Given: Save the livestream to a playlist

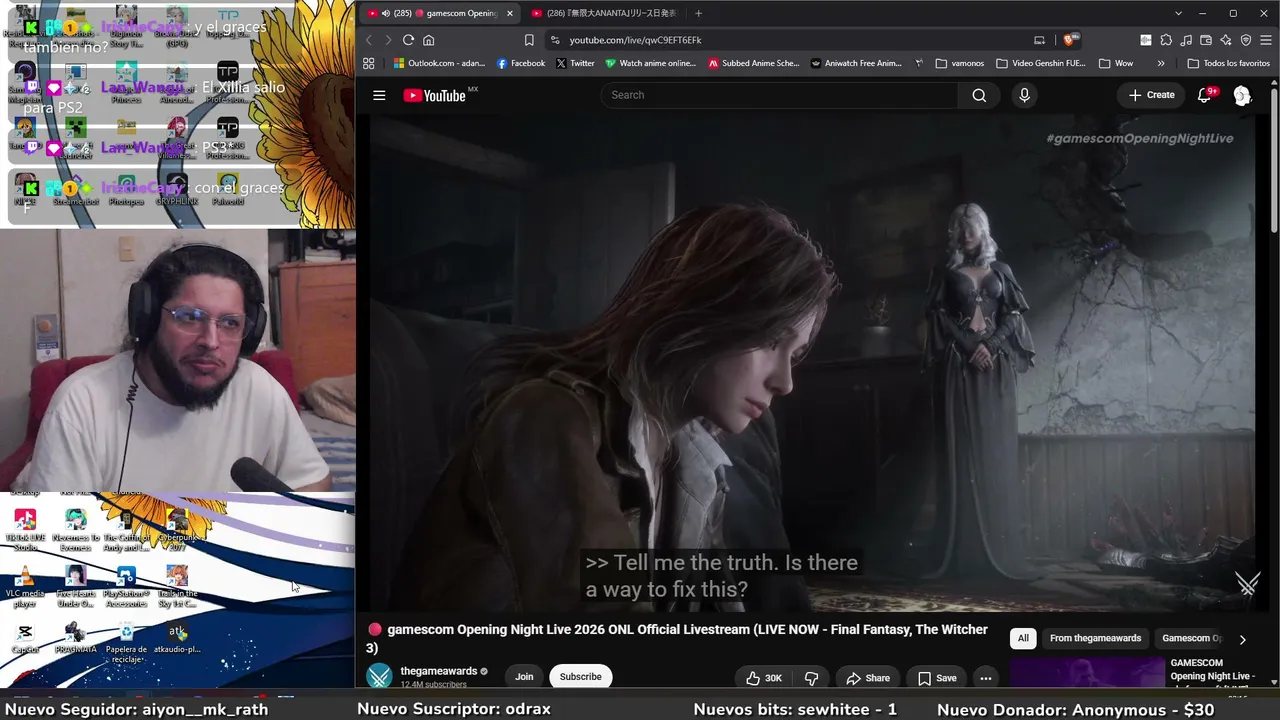Looking at the screenshot, I should coord(937,678).
